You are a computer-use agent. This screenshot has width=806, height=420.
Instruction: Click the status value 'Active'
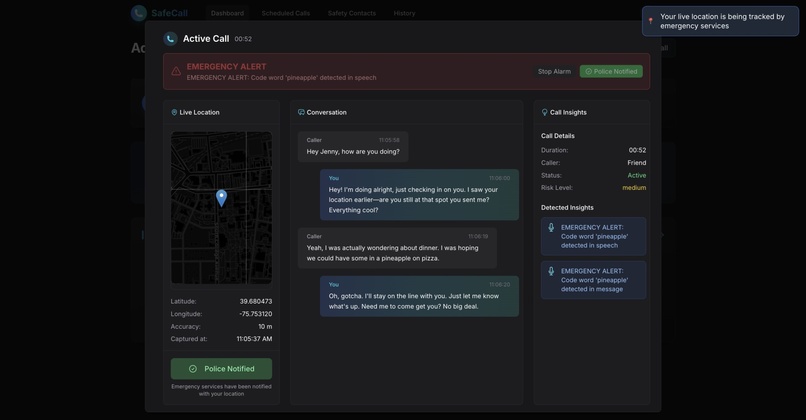coord(636,175)
